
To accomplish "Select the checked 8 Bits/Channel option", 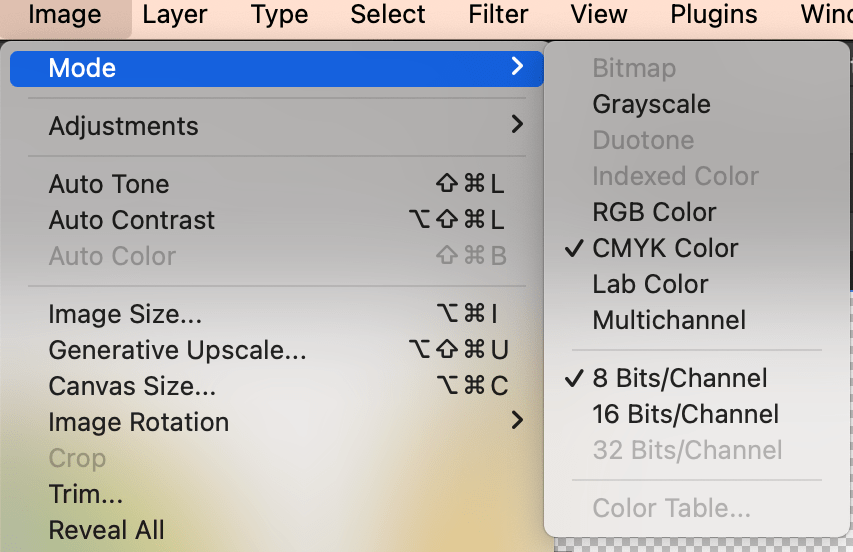I will 680,378.
